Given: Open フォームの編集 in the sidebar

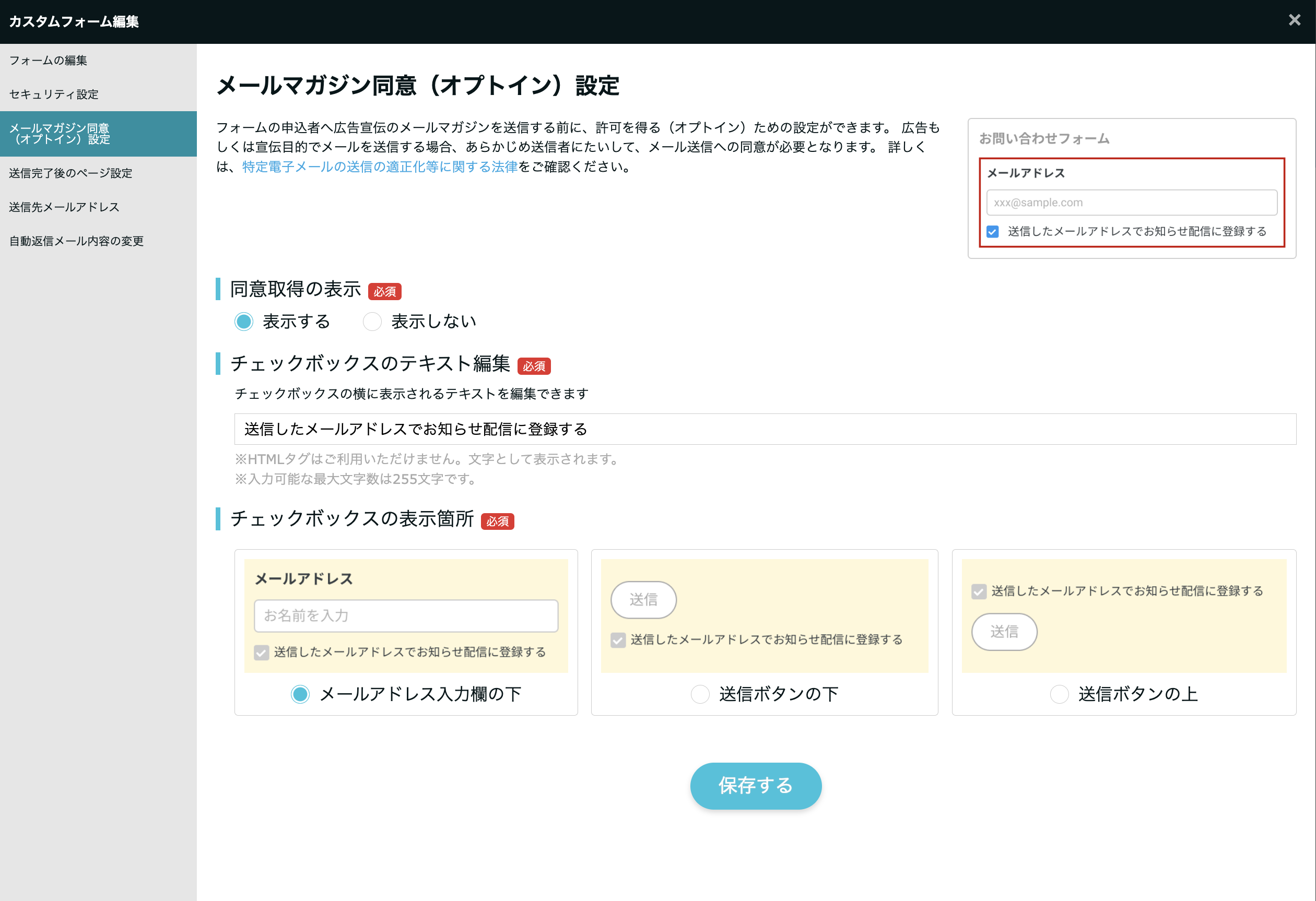Looking at the screenshot, I should [x=99, y=61].
